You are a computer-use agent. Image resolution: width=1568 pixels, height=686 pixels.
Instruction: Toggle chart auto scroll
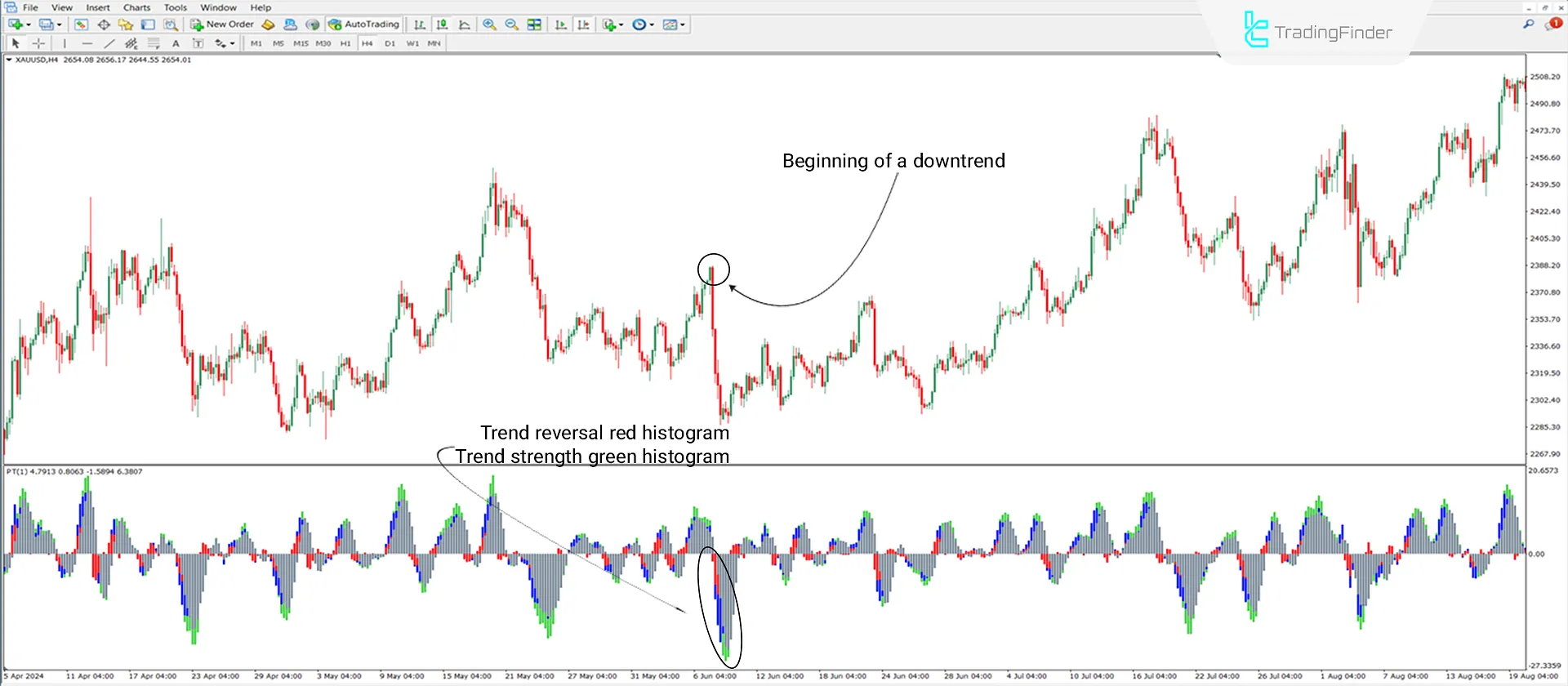[x=560, y=24]
